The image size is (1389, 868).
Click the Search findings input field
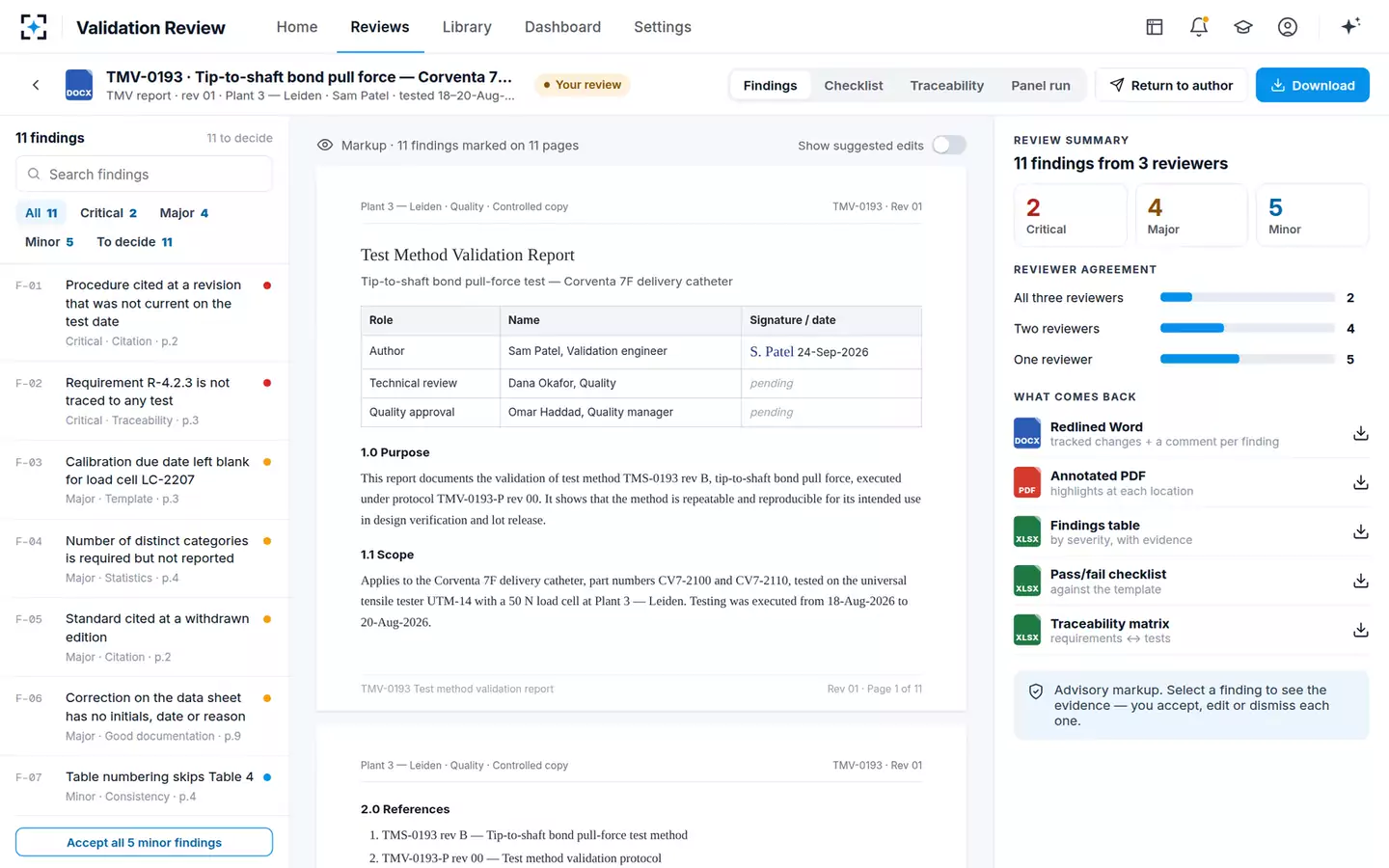(x=144, y=175)
